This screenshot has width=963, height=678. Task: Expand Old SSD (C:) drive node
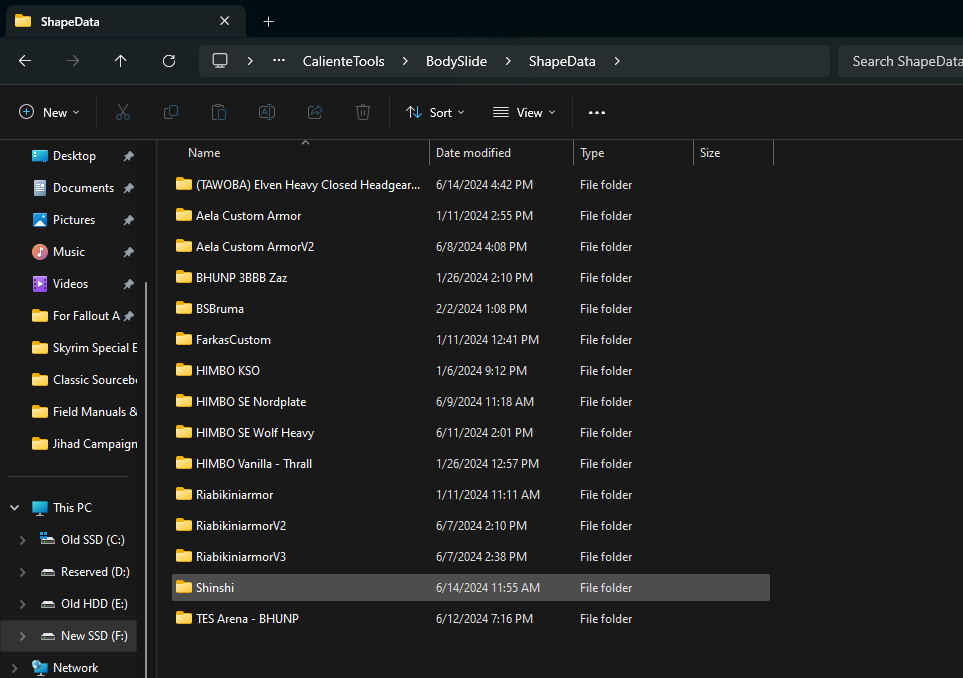tap(23, 540)
